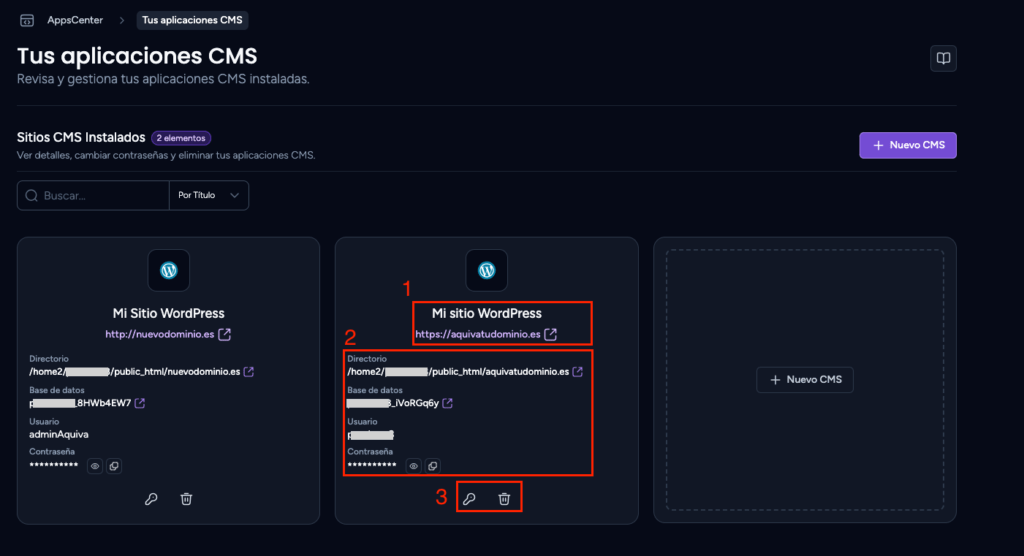Click external link icon beside aquivatudominio.es URL

[551, 335]
